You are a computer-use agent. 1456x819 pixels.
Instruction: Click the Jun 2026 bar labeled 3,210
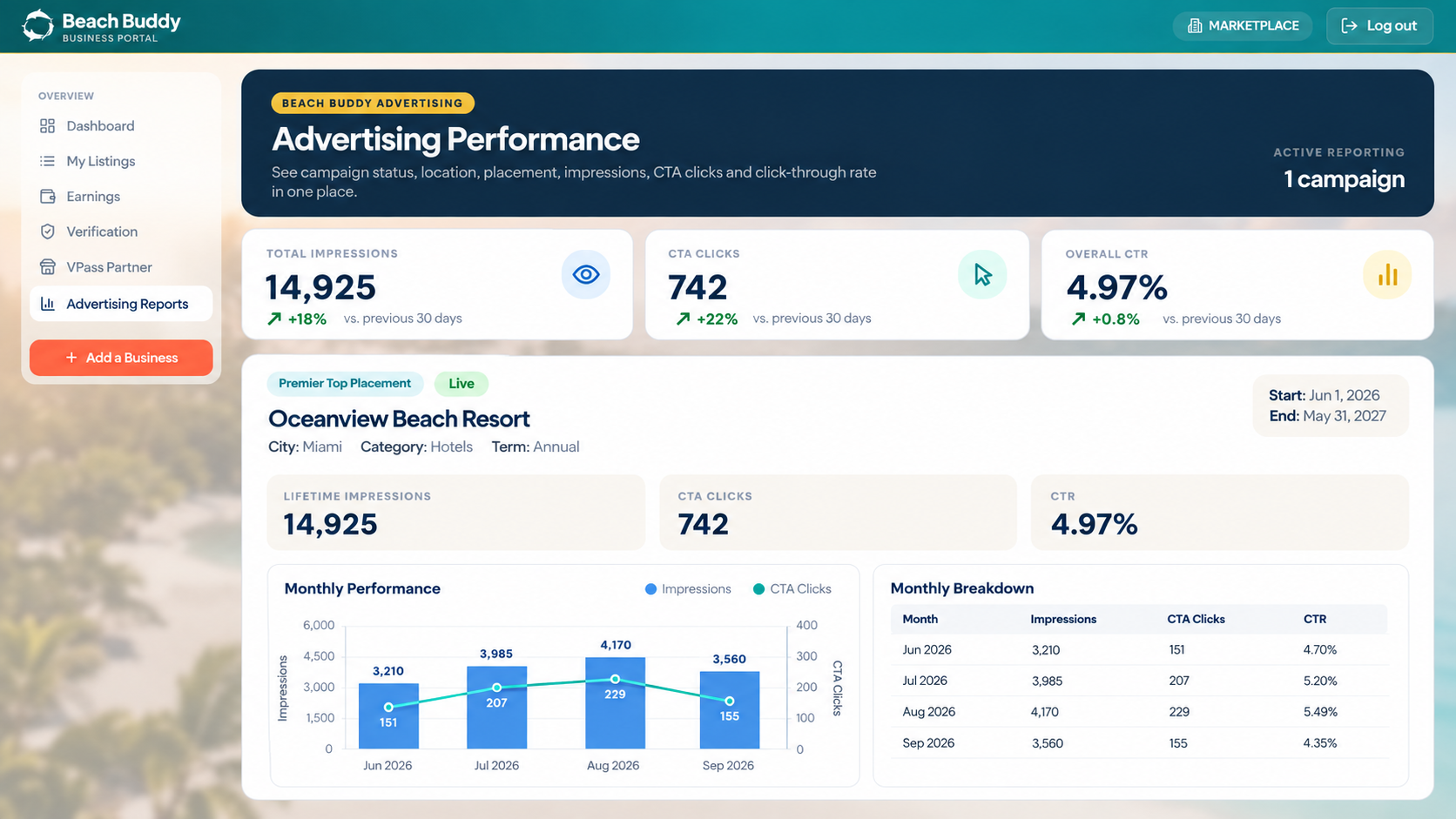coord(388,716)
